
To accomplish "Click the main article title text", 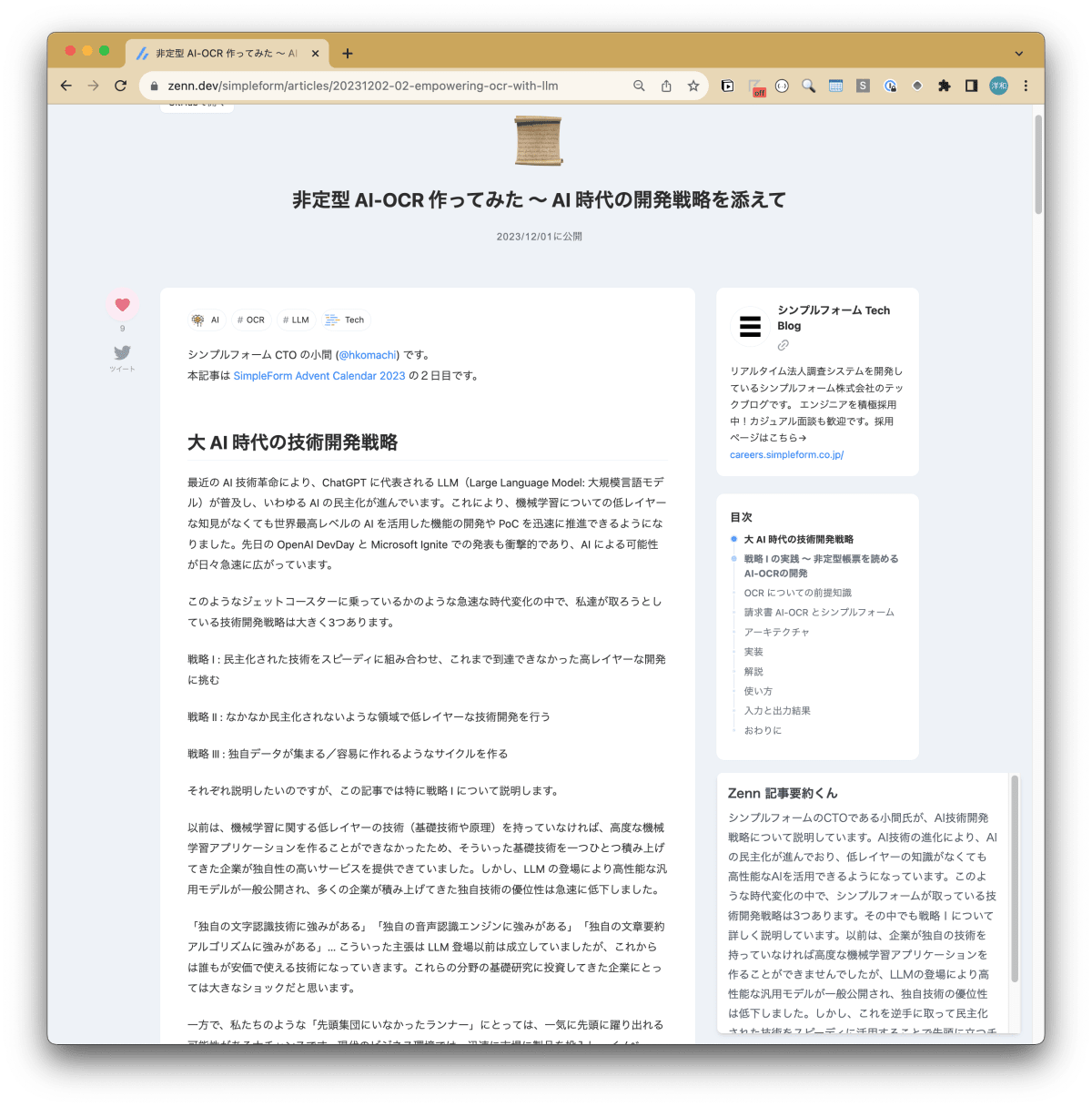I will click(539, 199).
